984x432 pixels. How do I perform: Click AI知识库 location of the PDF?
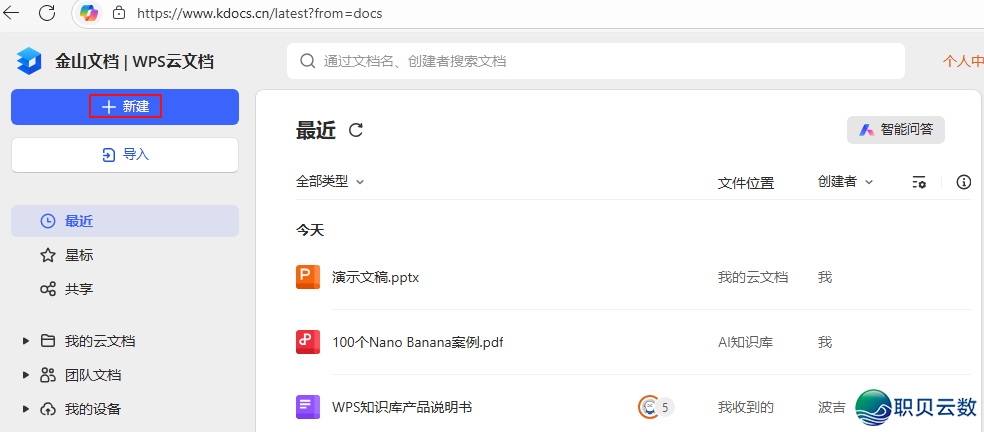pyautogui.click(x=746, y=342)
